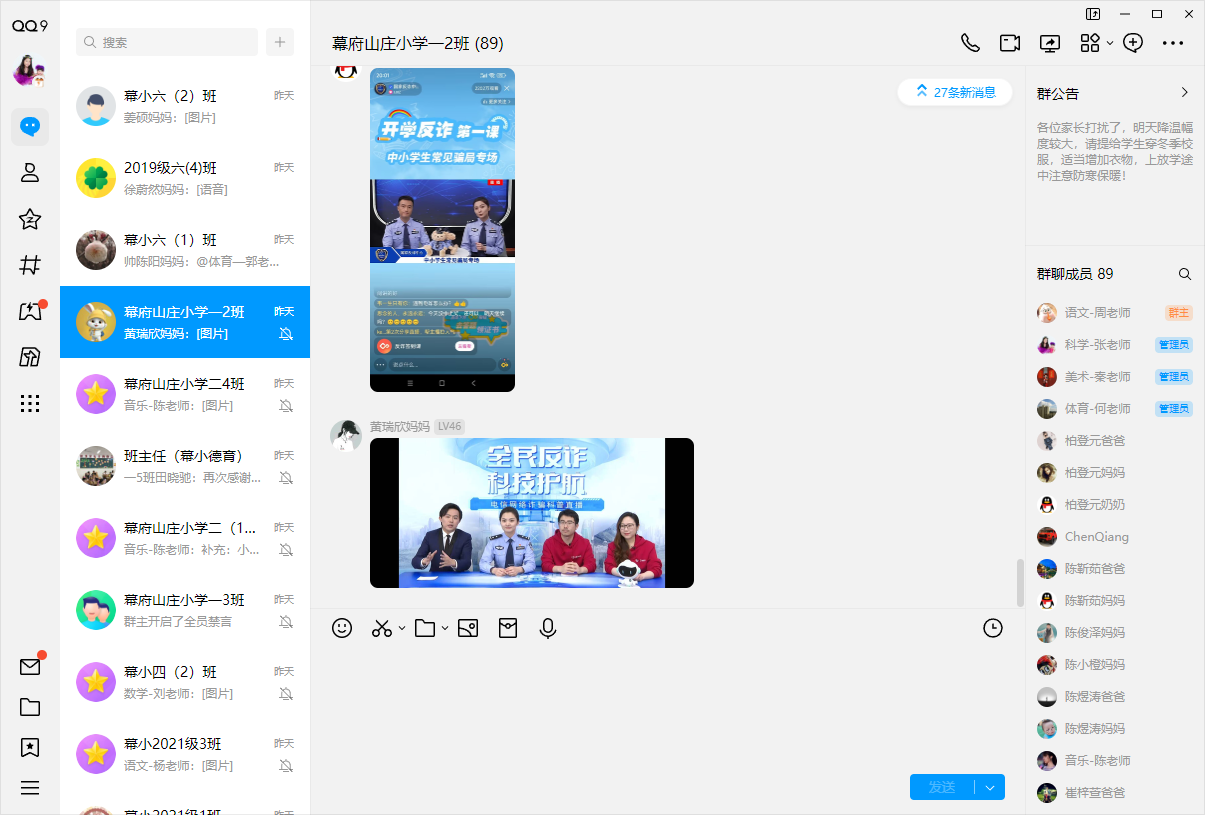
Task: Select member 体育-何老师
Action: pyautogui.click(x=1115, y=409)
